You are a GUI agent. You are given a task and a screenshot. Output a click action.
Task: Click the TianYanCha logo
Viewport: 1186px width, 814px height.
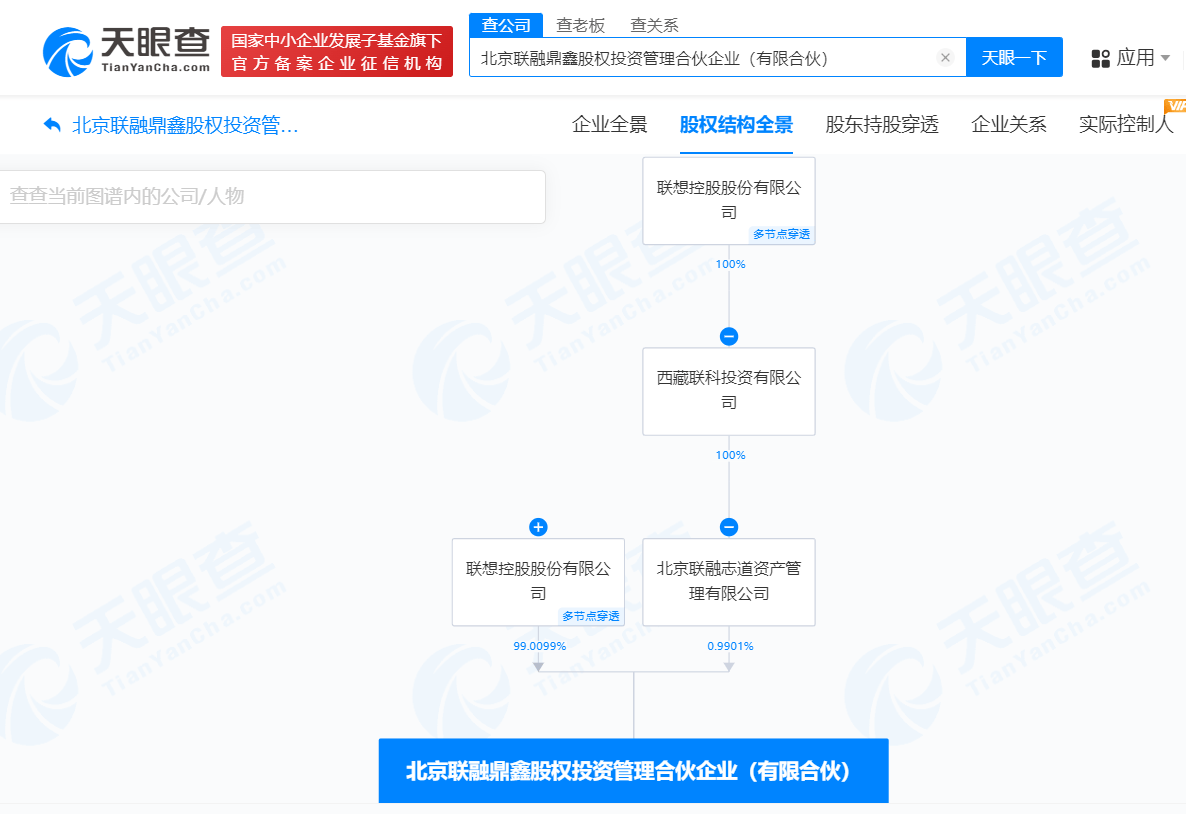click(x=126, y=51)
